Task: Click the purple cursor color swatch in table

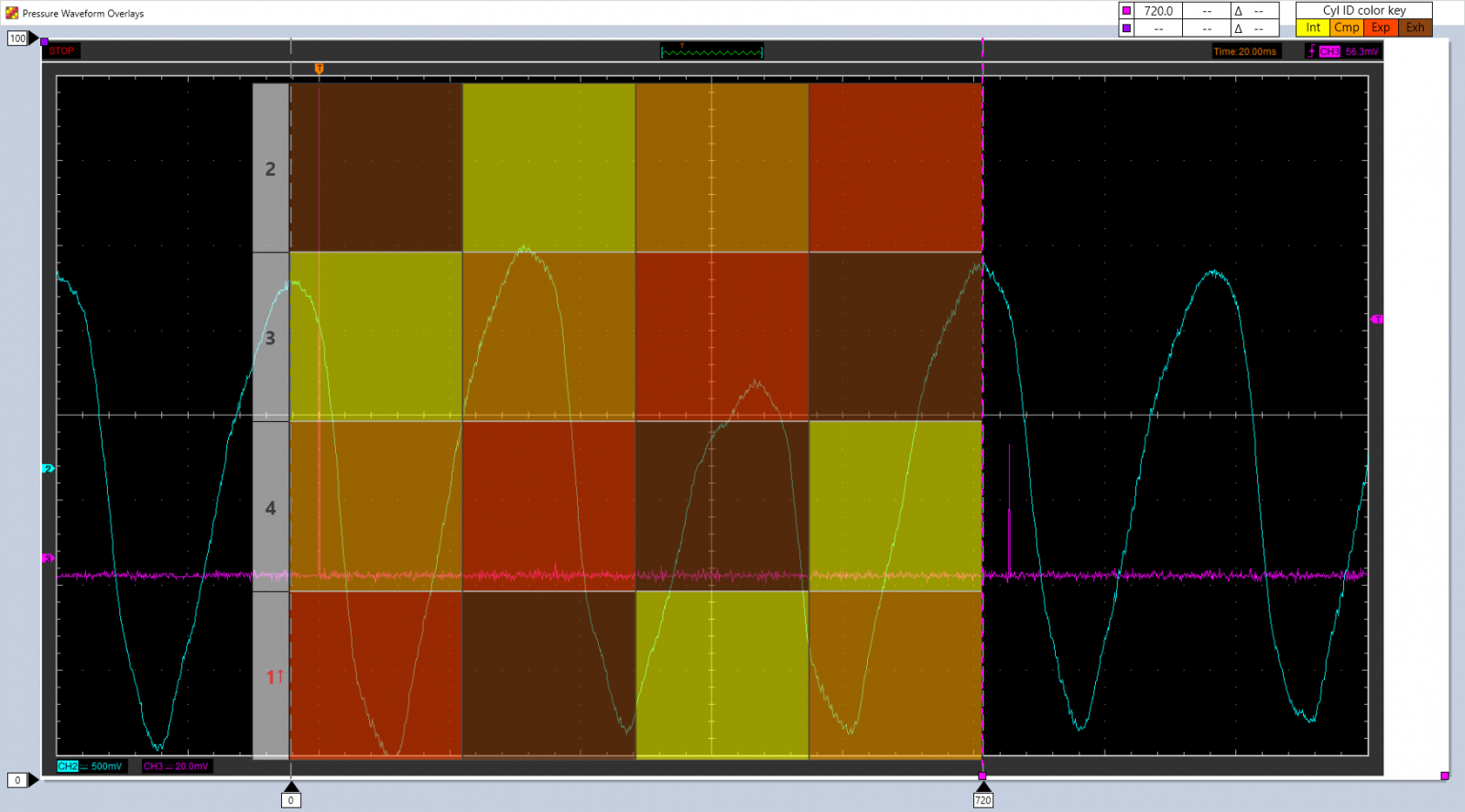Action: click(1126, 28)
